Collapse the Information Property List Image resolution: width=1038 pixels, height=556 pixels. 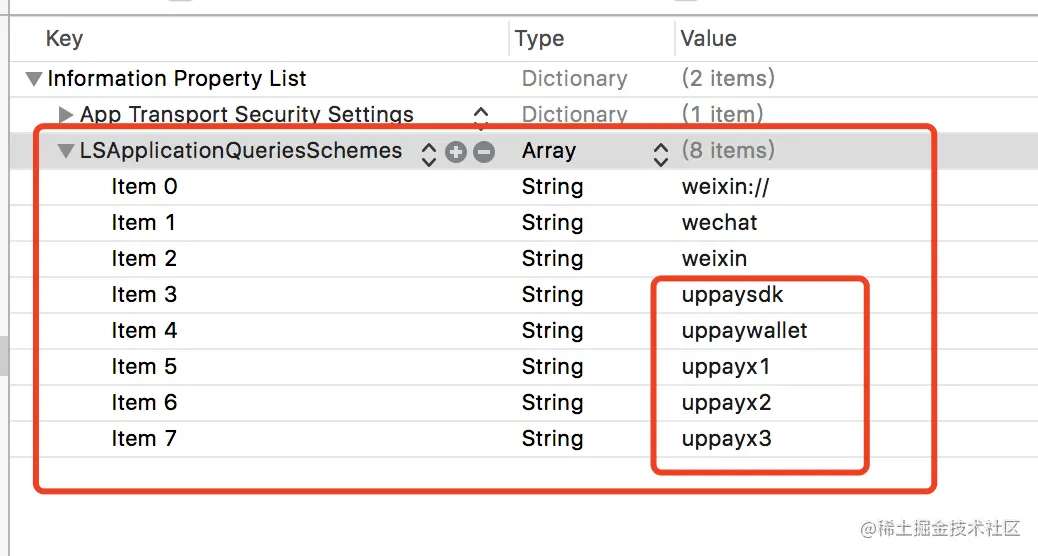[34, 79]
